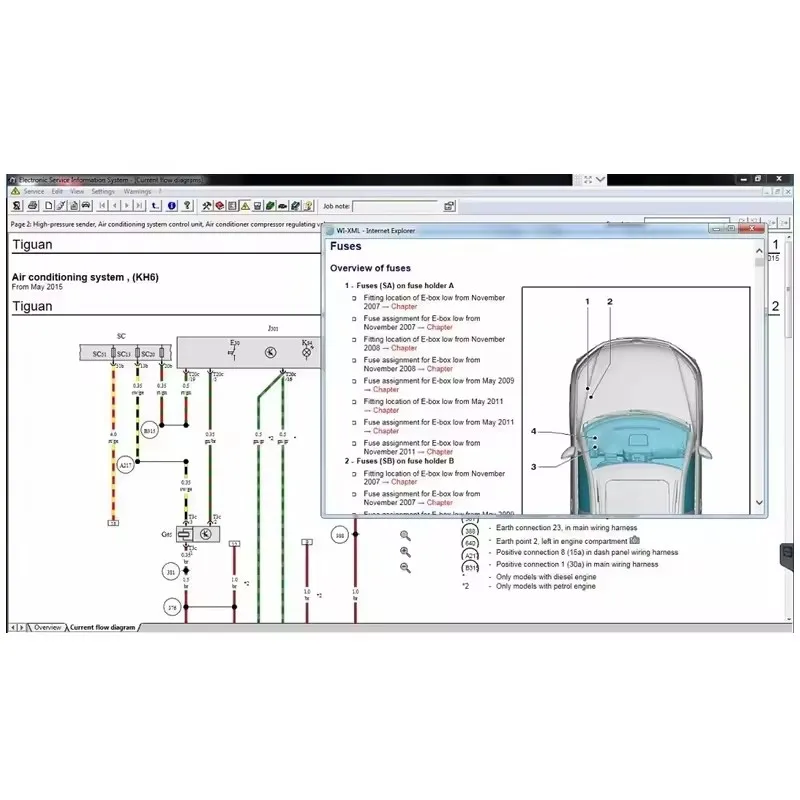The width and height of the screenshot is (800, 800).
Task: Select the Current flow diagram tab
Action: (x=103, y=627)
